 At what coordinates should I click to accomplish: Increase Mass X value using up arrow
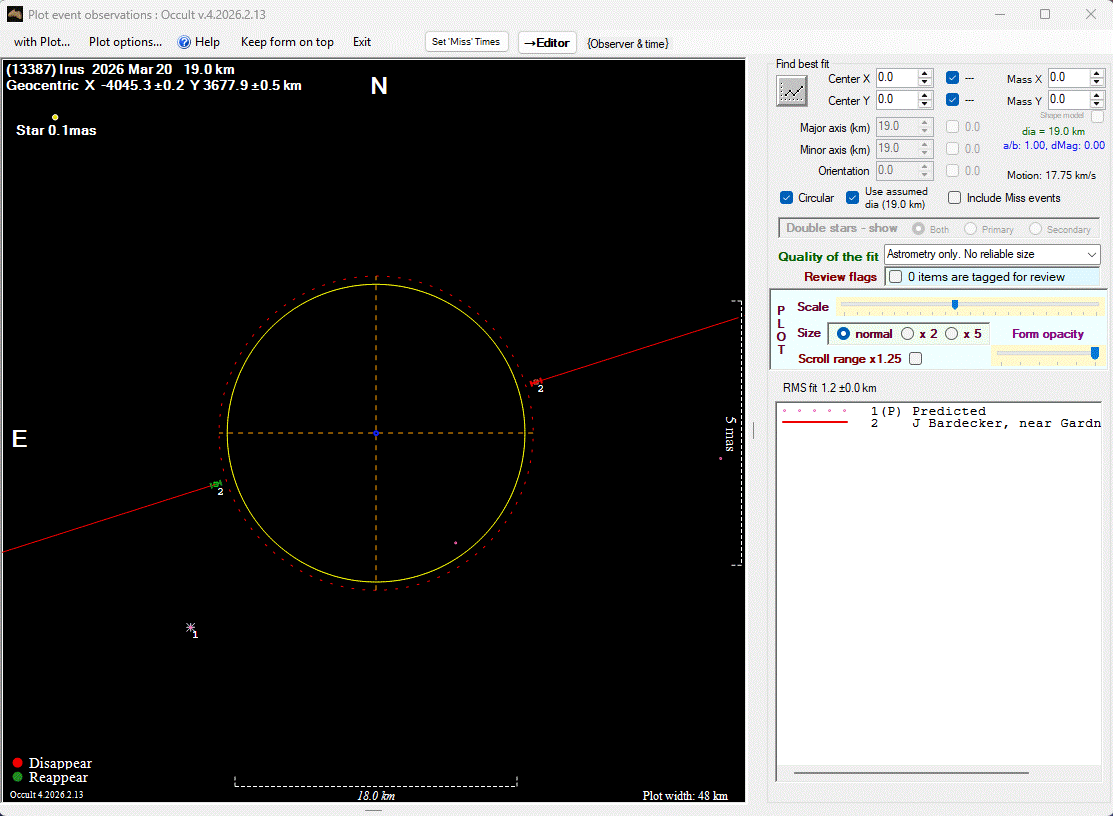(1097, 73)
